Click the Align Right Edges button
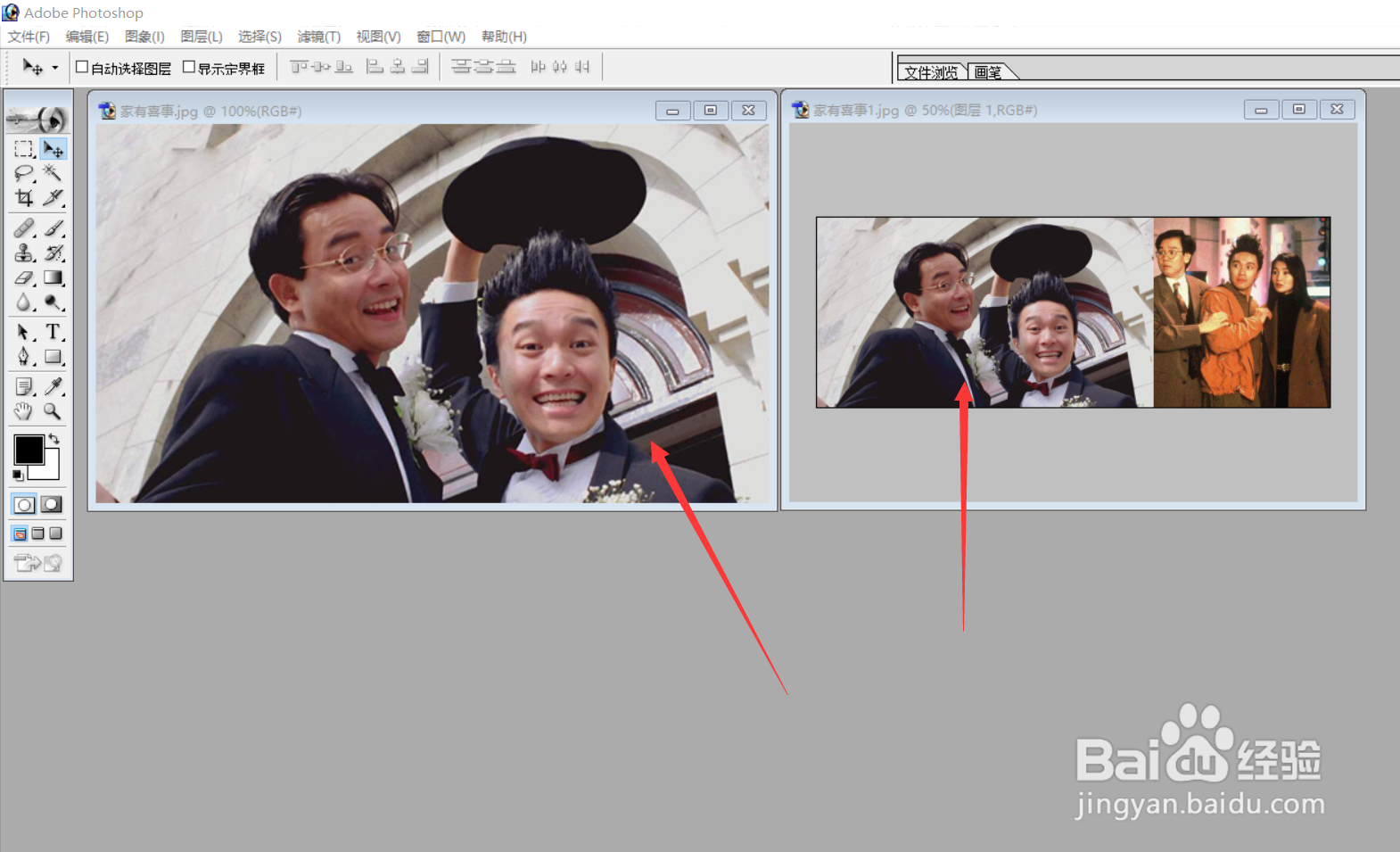Image resolution: width=1400 pixels, height=852 pixels. point(420,67)
